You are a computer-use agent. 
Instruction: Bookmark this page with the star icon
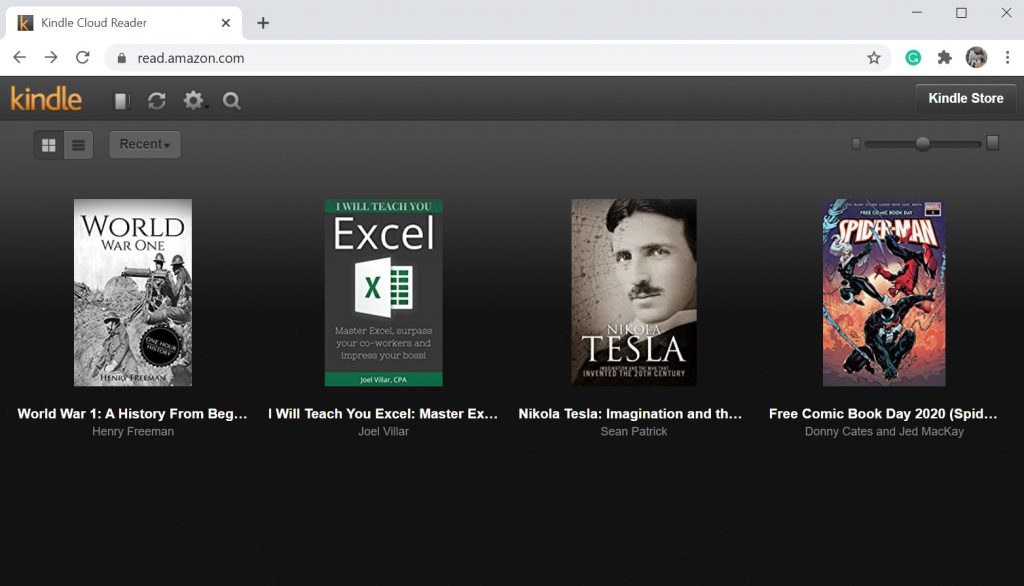pos(874,58)
